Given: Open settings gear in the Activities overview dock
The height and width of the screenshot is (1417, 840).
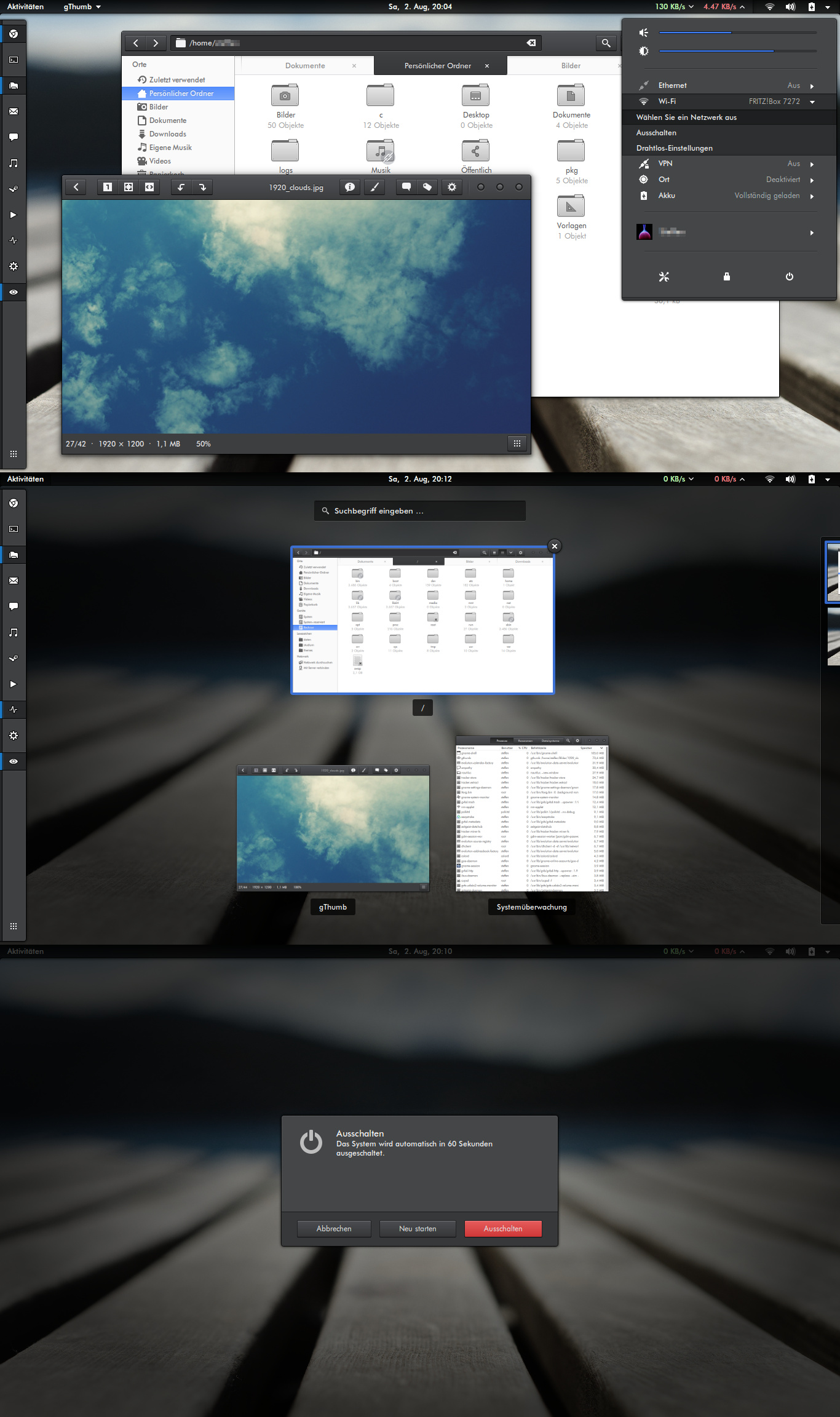Looking at the screenshot, I should (x=14, y=736).
